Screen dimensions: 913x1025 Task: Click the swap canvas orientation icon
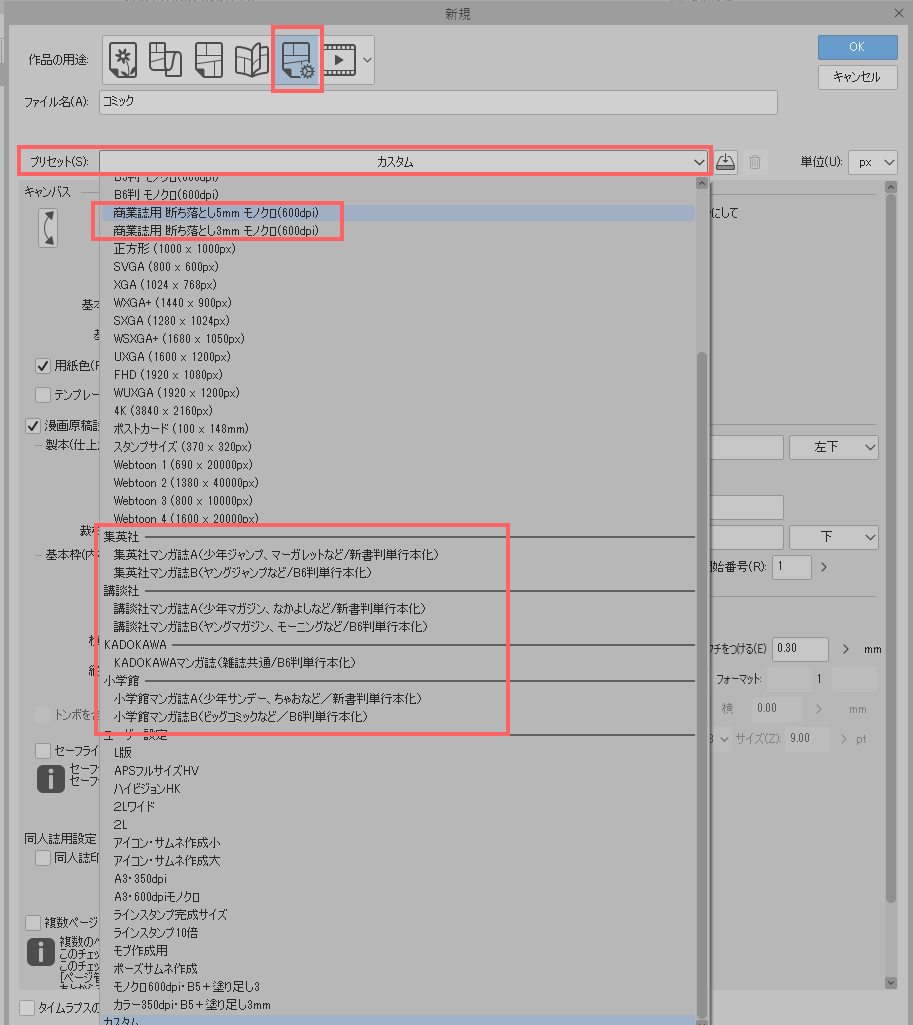(x=48, y=228)
